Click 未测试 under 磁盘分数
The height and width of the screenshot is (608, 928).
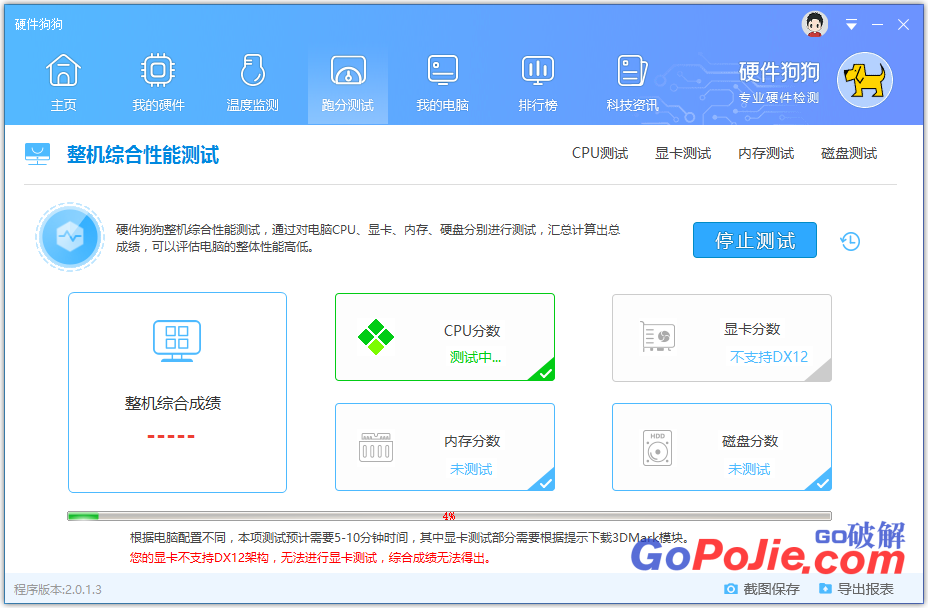749,469
